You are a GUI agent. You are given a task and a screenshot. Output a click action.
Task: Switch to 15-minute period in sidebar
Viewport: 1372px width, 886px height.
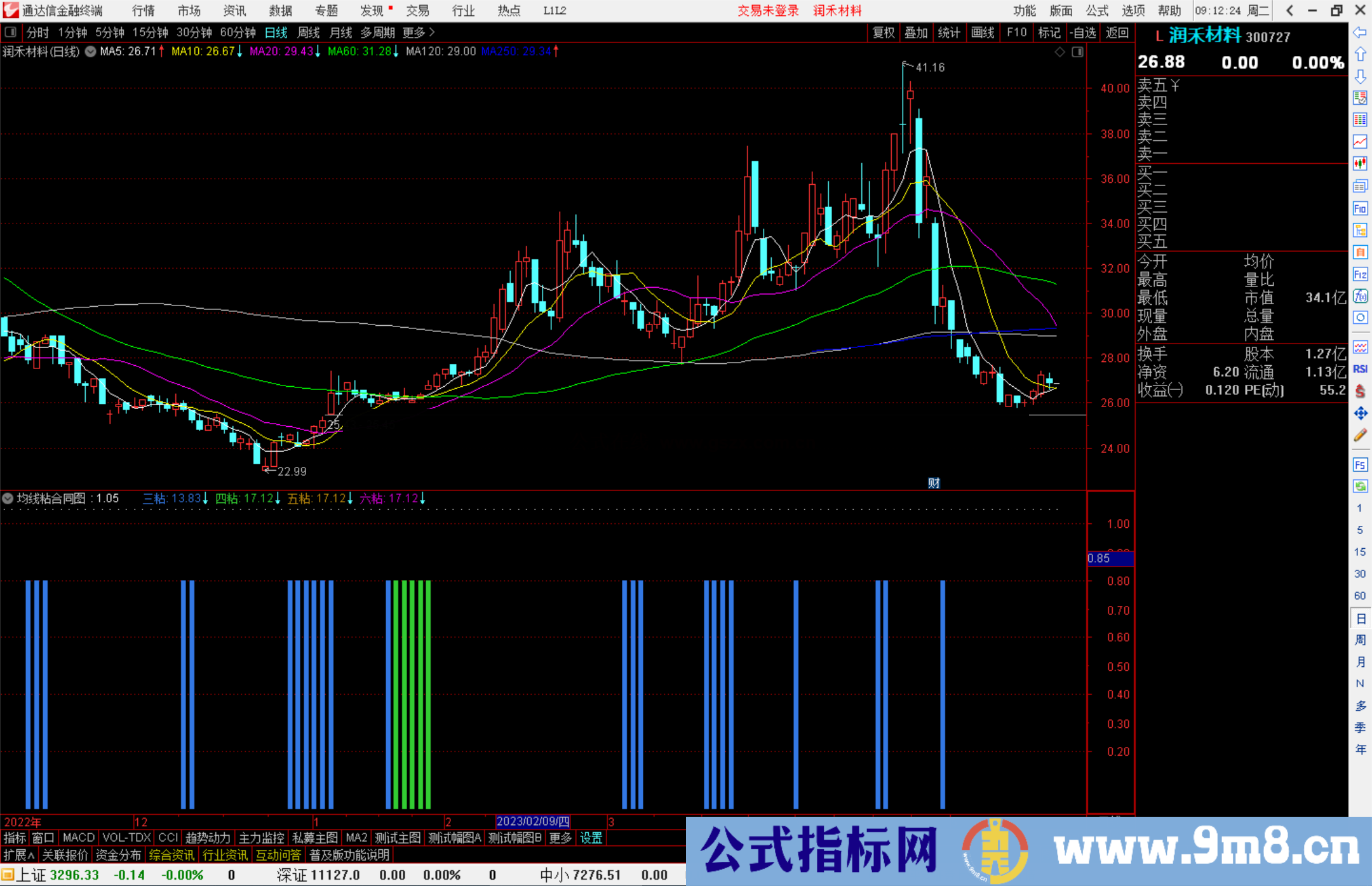[x=1359, y=552]
